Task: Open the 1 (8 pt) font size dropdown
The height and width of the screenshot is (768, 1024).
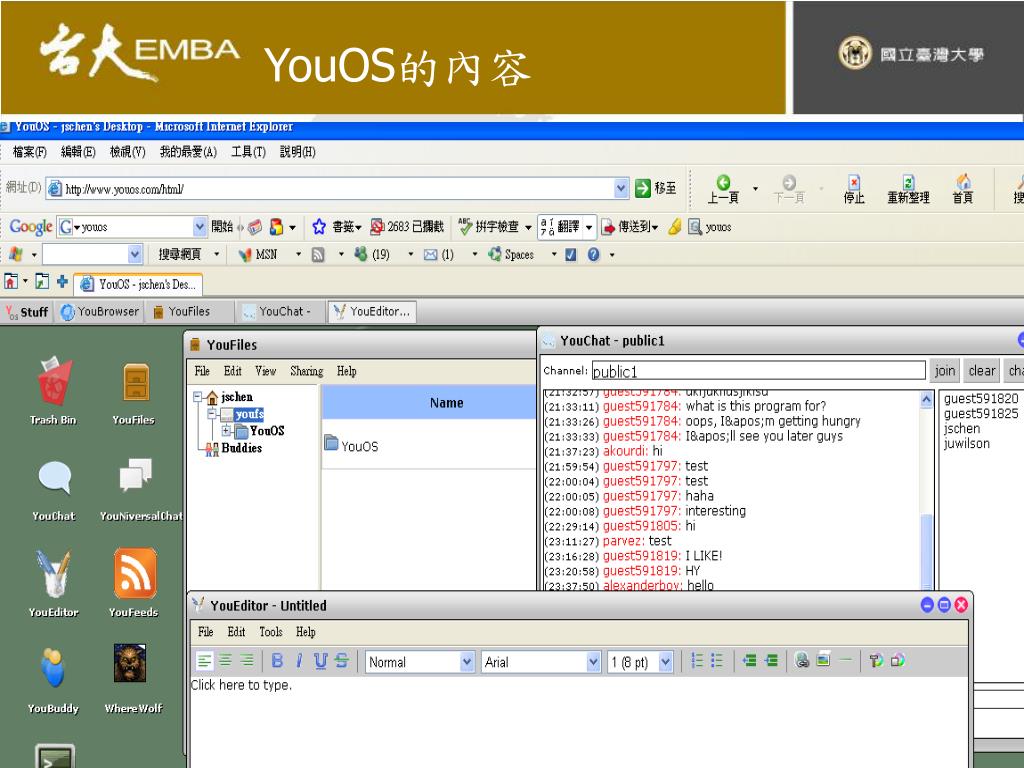Action: [640, 662]
